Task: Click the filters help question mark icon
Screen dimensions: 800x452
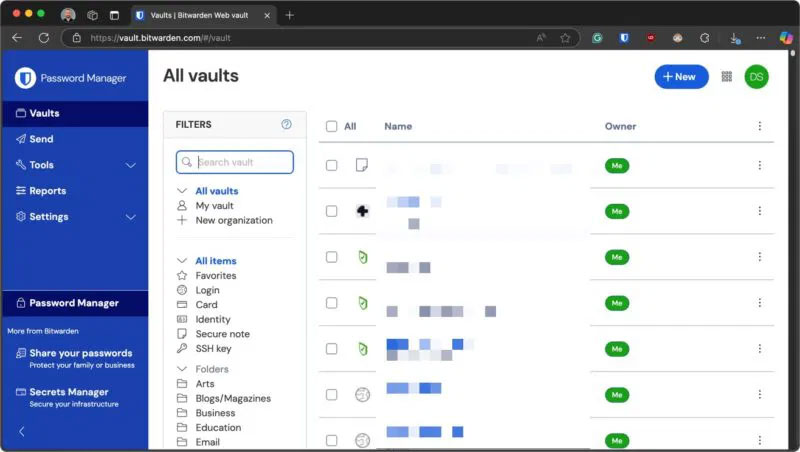Action: pyautogui.click(x=286, y=125)
